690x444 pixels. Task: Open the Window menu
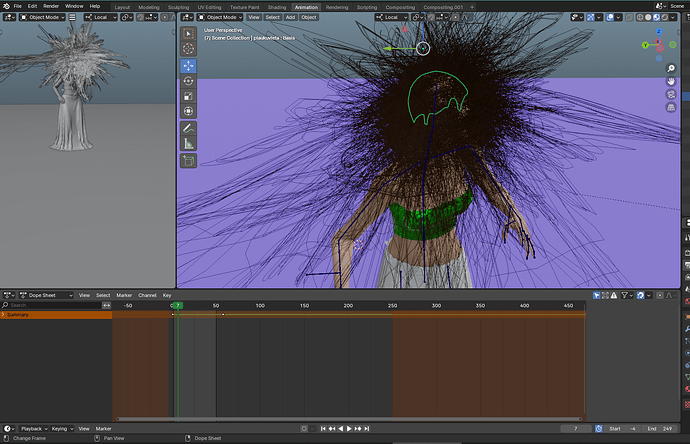click(74, 6)
